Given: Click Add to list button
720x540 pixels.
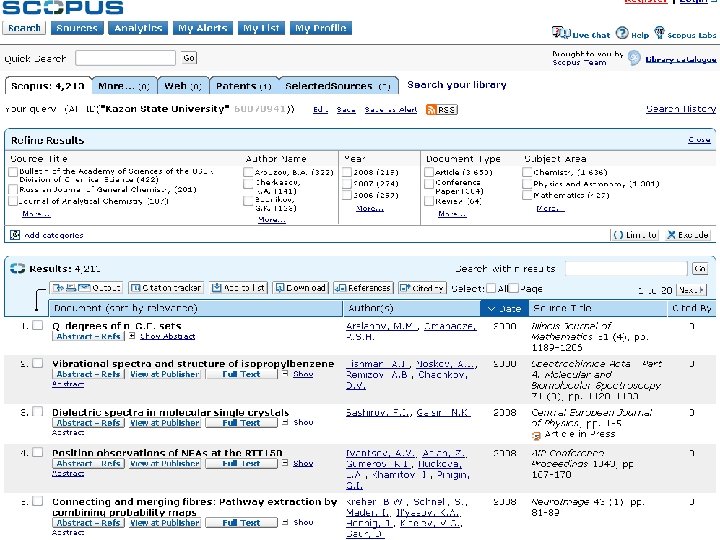Looking at the screenshot, I should tap(238, 288).
